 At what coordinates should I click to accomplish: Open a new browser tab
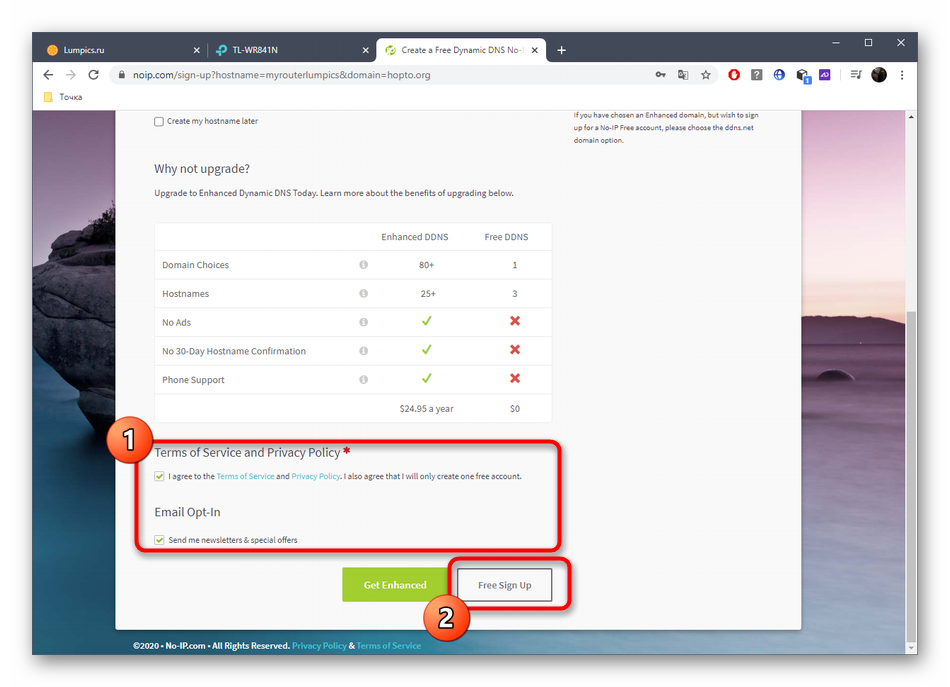pyautogui.click(x=562, y=50)
